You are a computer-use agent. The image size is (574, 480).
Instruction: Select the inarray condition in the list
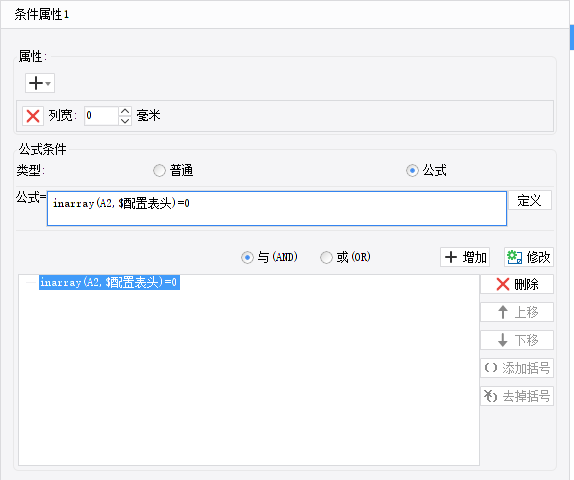[x=109, y=282]
